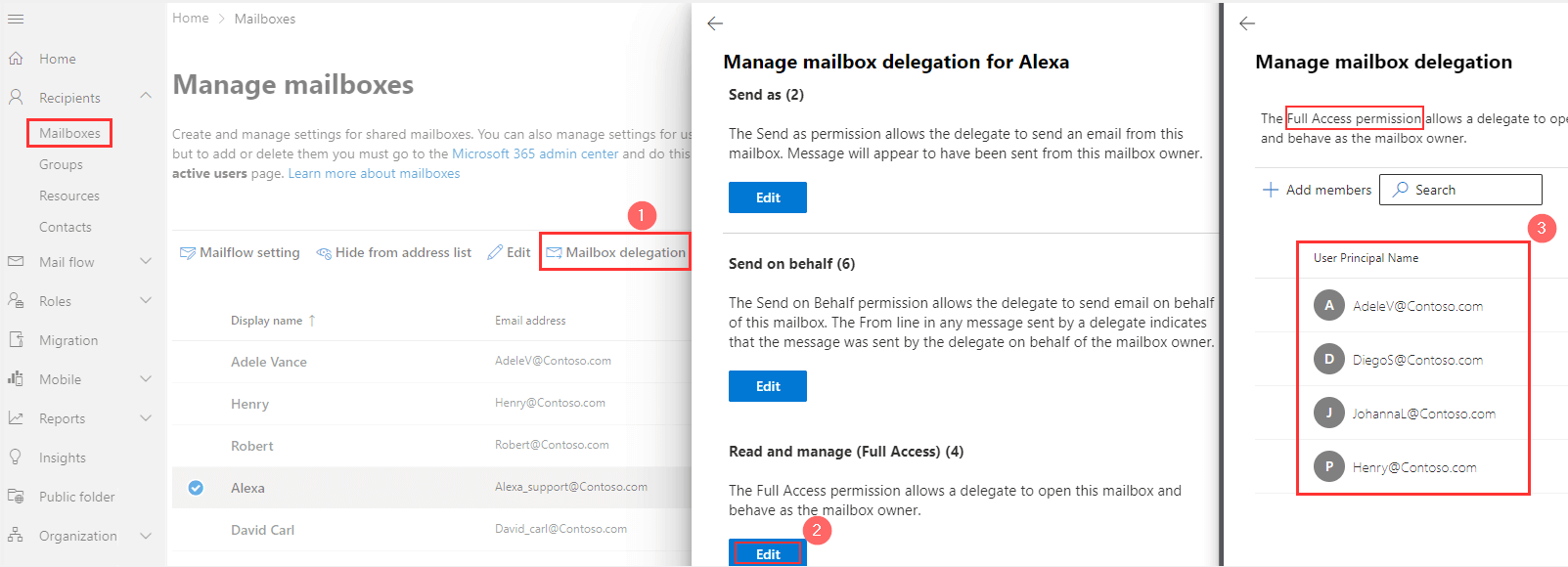Screen dimensions: 1568x567
Task: Open Insights via the lightbulb icon
Action: [16, 457]
